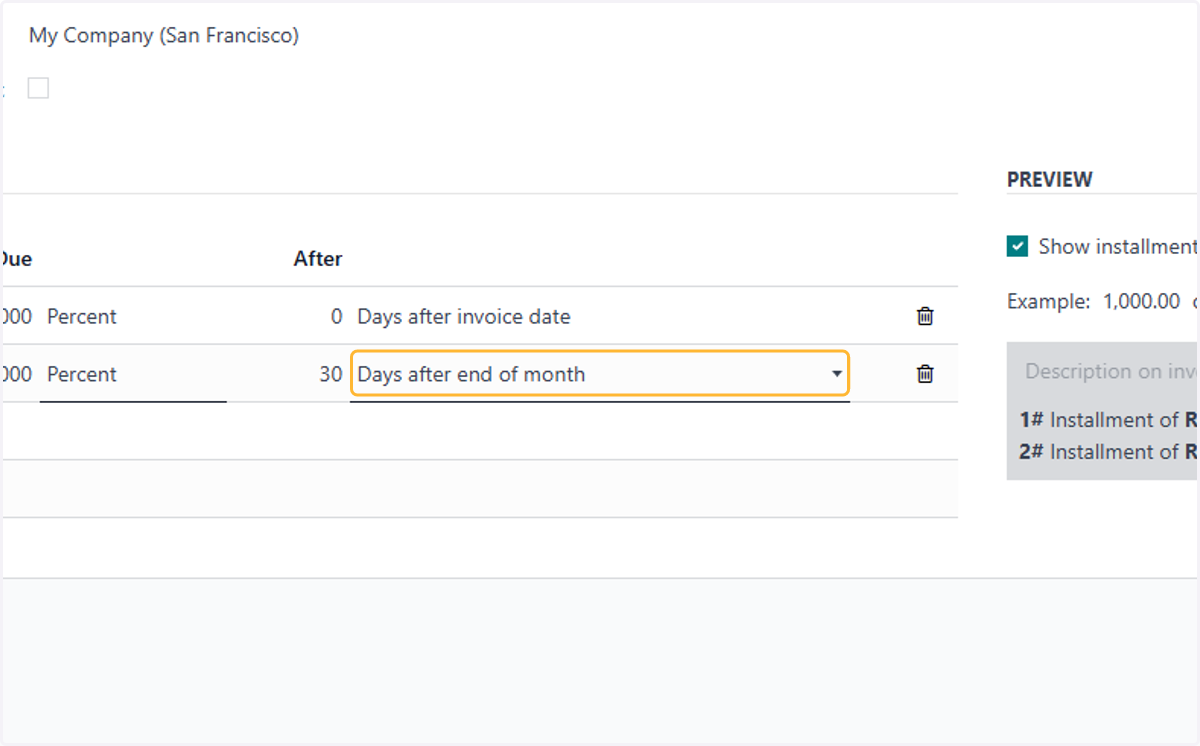
Task: Click the PREVIEW heading
Action: click(1049, 179)
